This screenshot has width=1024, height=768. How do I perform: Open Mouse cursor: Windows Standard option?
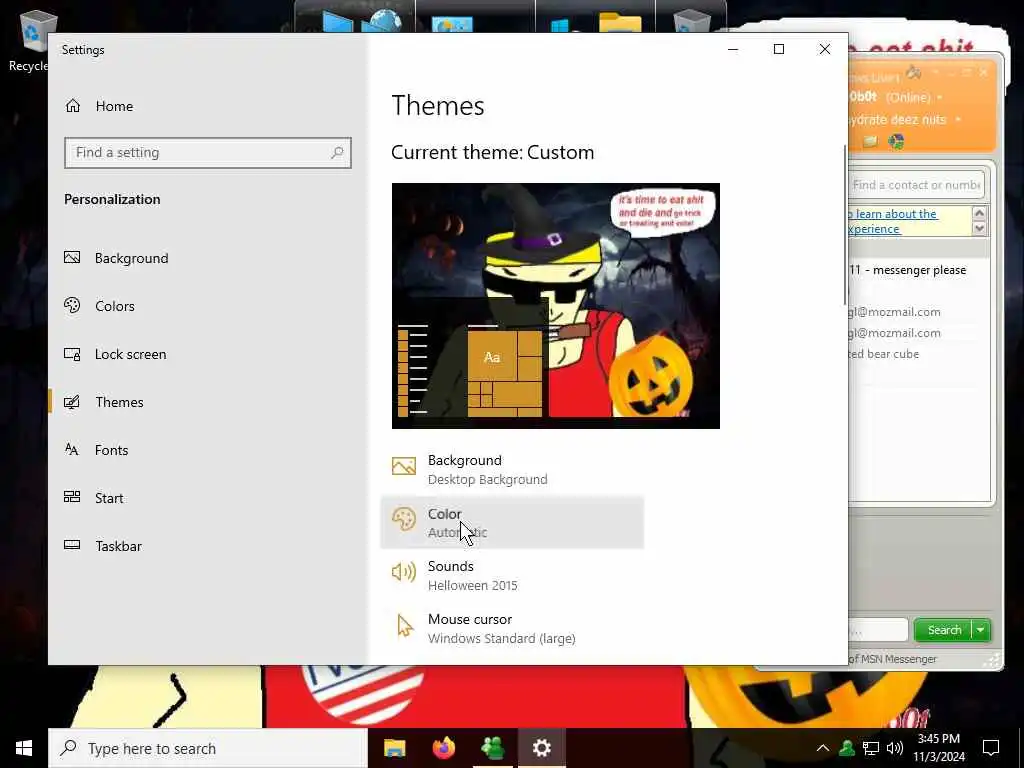click(512, 628)
